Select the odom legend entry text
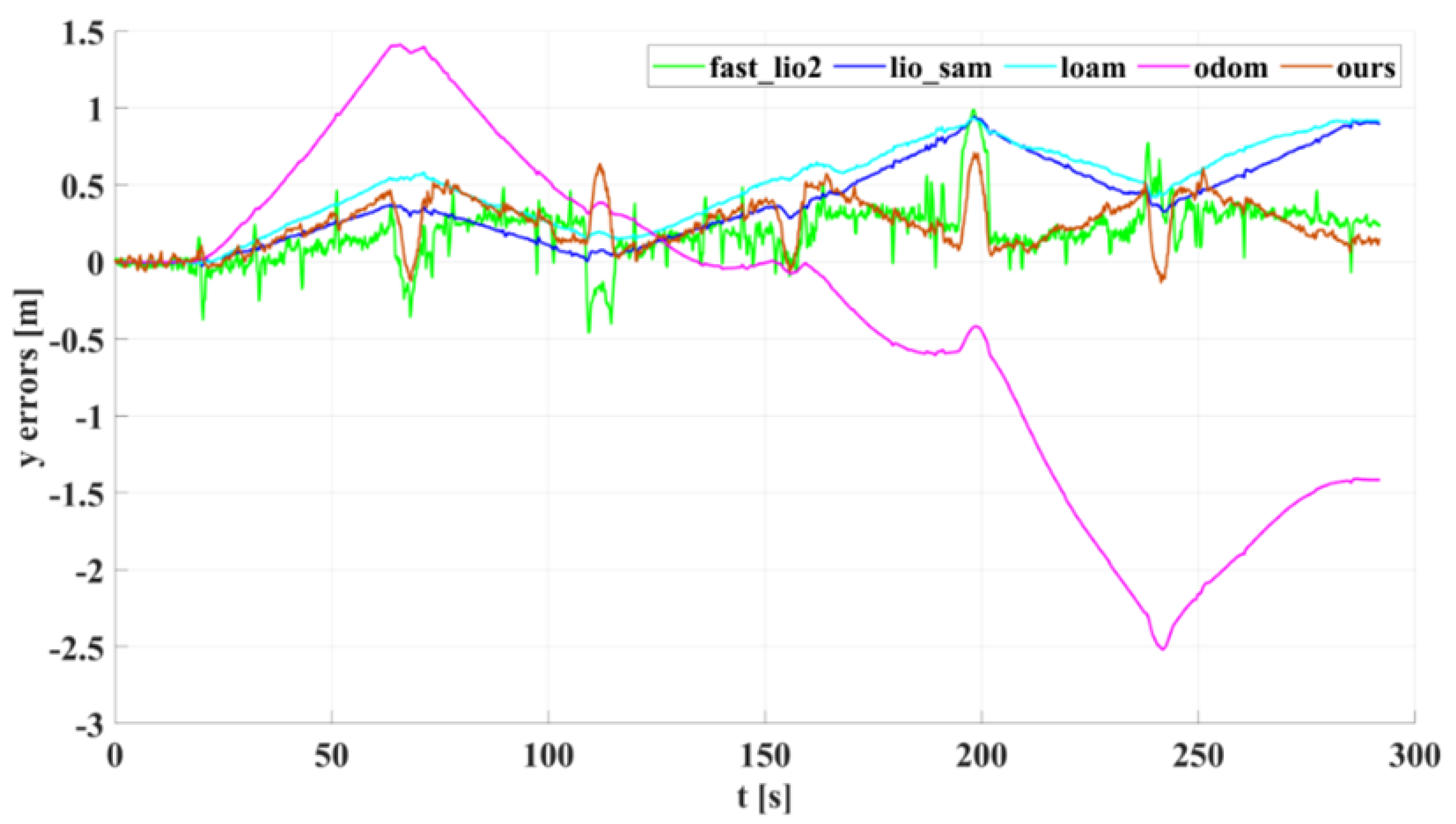Viewport: 1456px width, 824px height. pos(1231,68)
